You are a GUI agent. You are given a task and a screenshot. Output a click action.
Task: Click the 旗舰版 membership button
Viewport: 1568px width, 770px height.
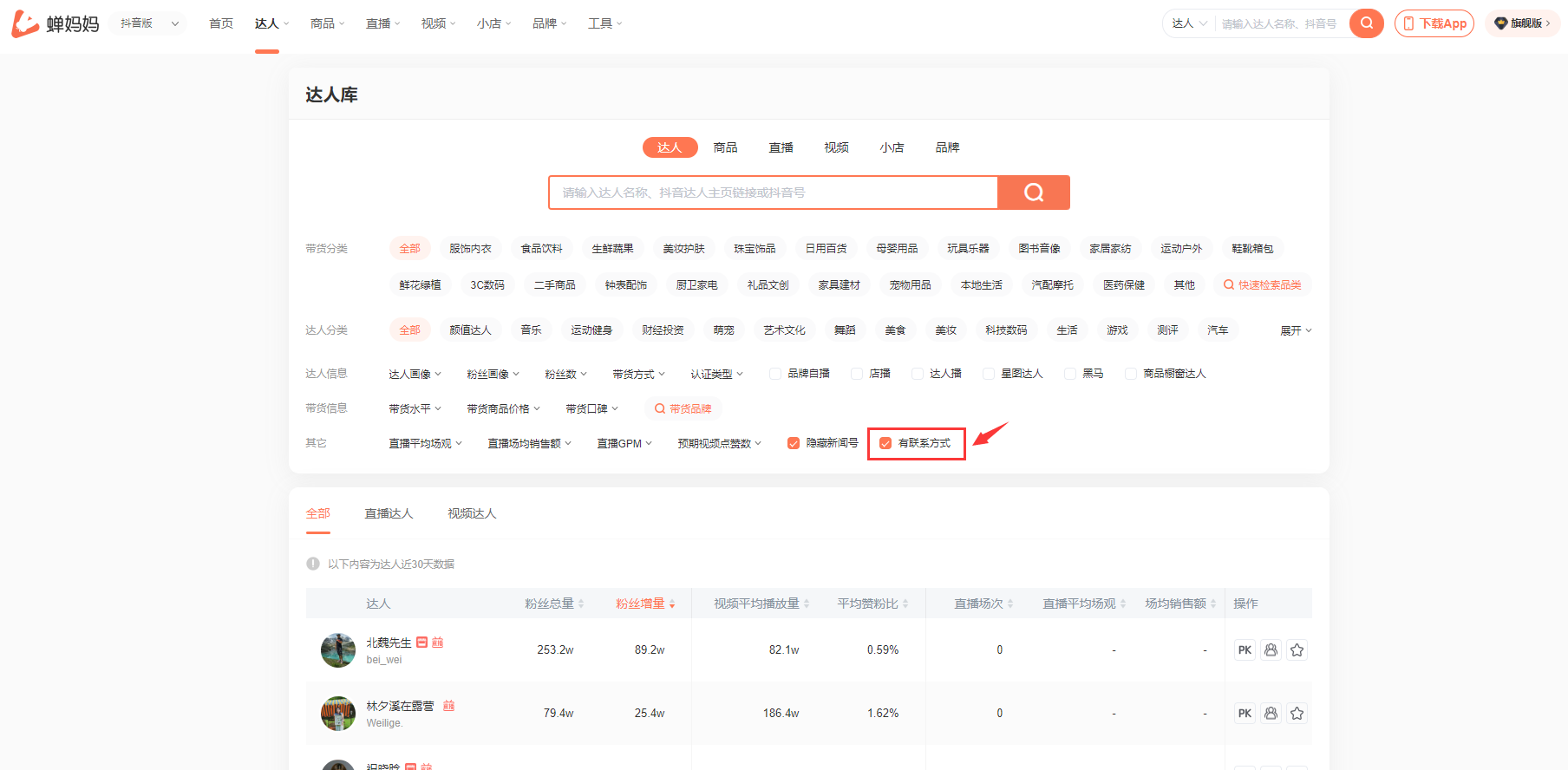[1523, 23]
